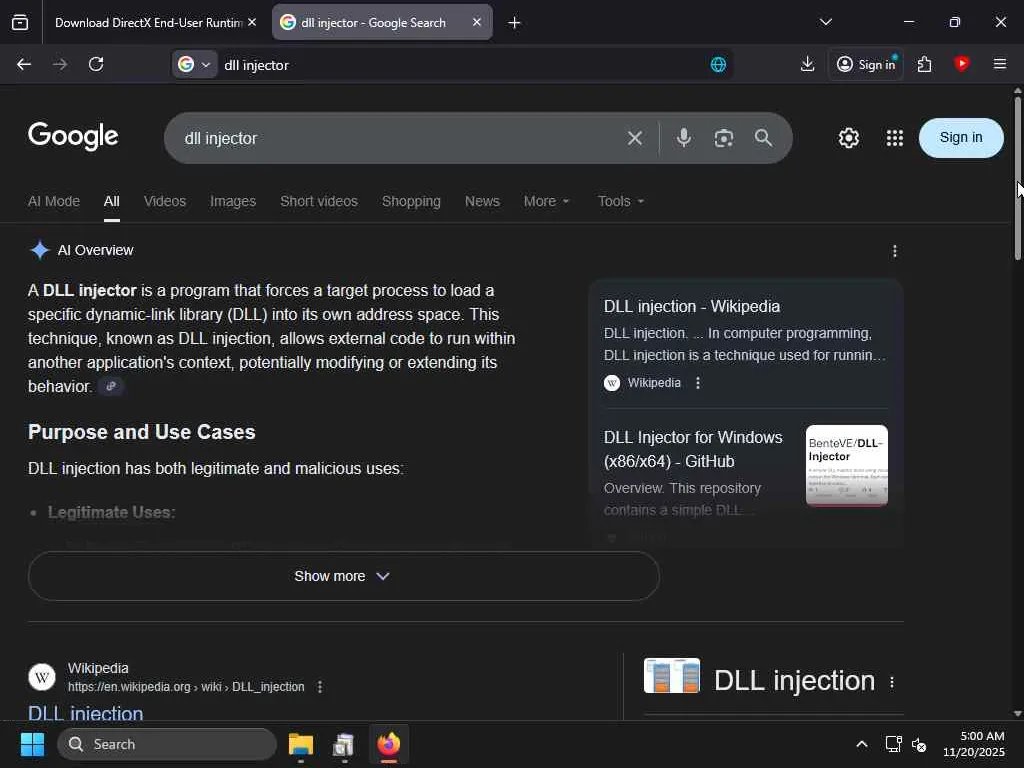Select the News results tab
This screenshot has height=768, width=1024.
point(482,201)
